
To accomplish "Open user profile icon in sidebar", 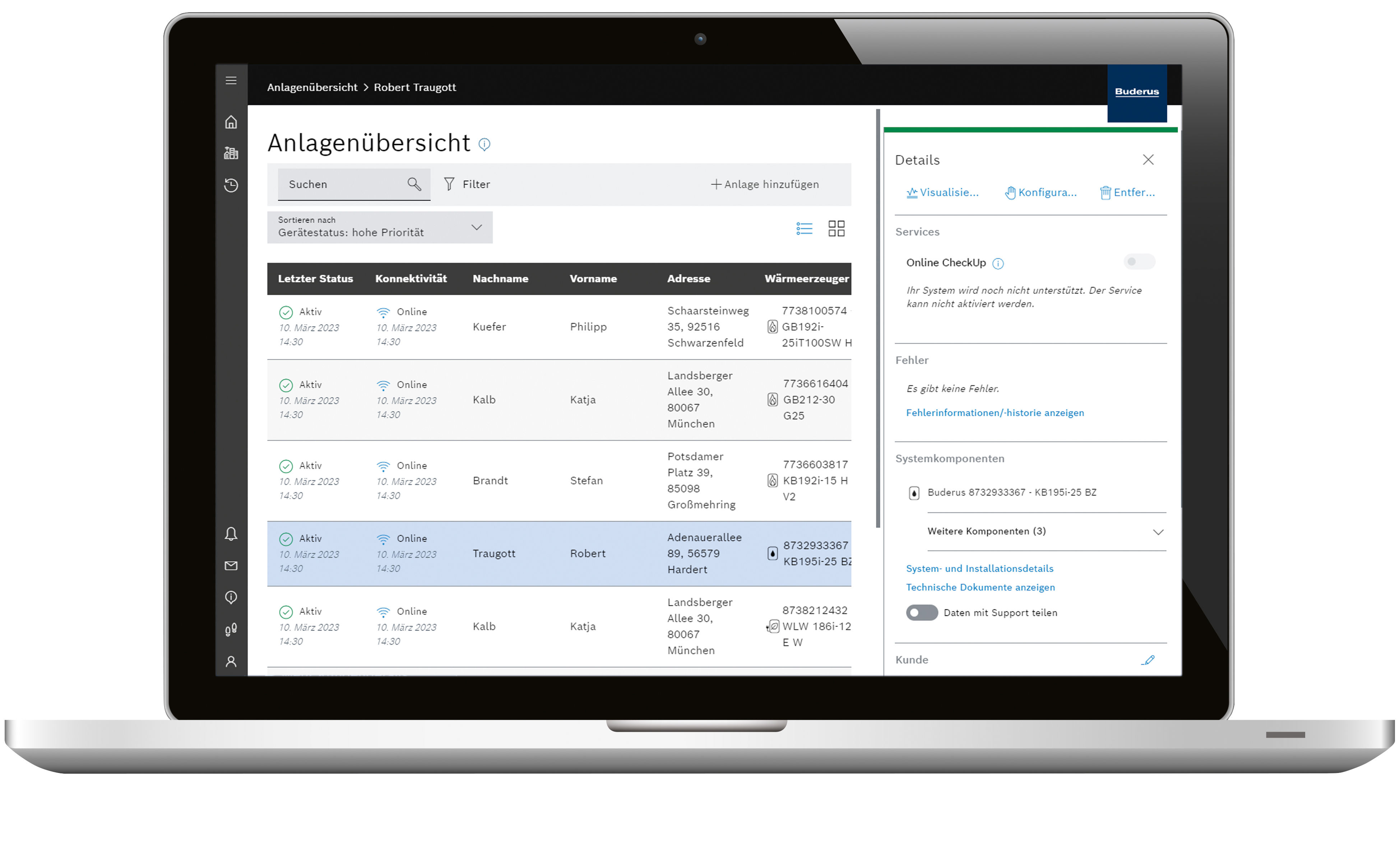I will 231,662.
